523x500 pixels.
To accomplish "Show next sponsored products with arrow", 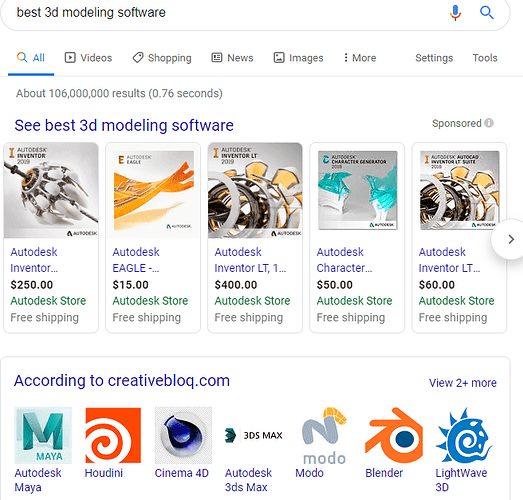I will tap(510, 239).
